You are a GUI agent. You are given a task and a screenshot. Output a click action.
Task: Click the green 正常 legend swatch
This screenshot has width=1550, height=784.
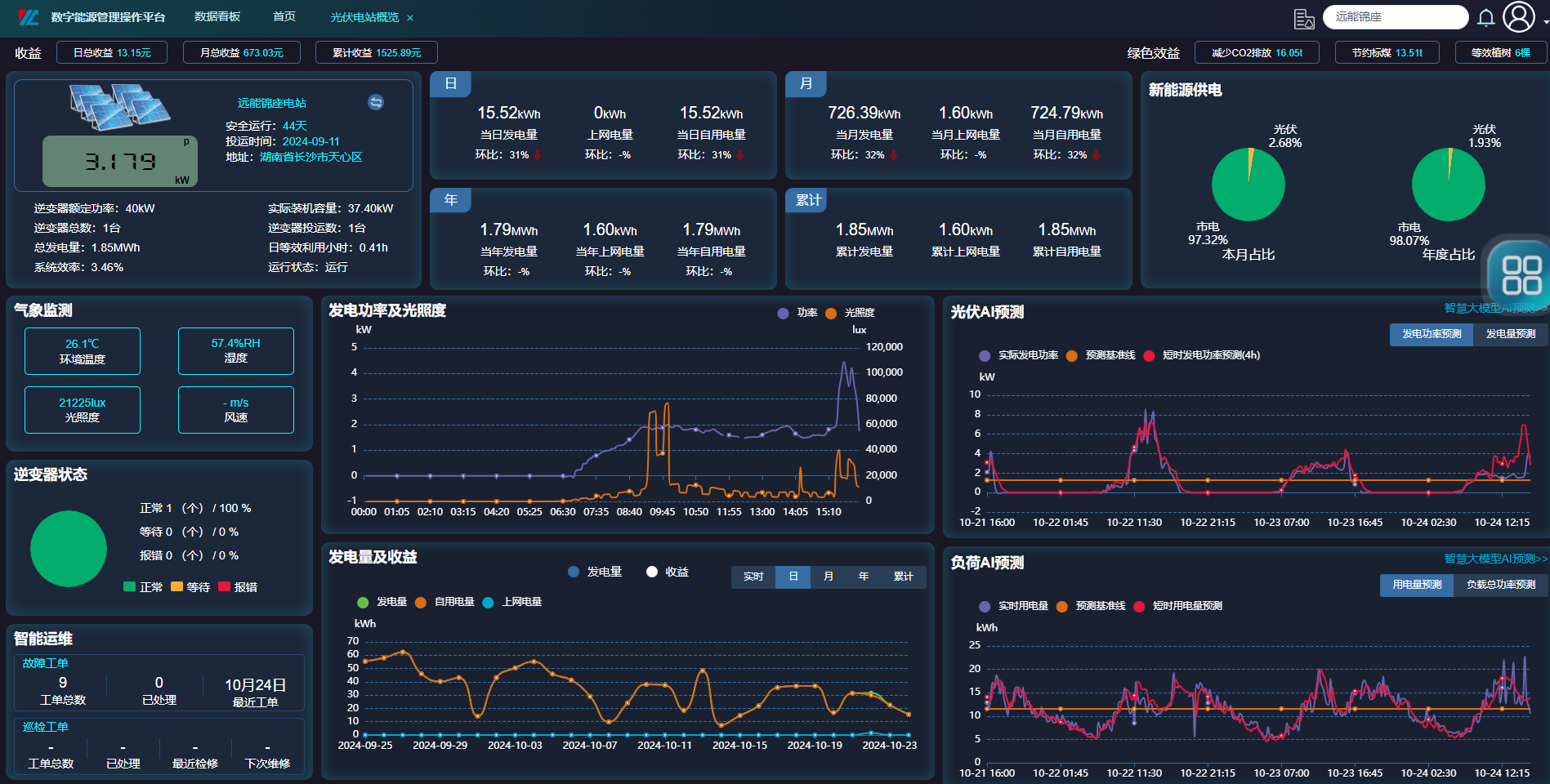click(x=129, y=586)
